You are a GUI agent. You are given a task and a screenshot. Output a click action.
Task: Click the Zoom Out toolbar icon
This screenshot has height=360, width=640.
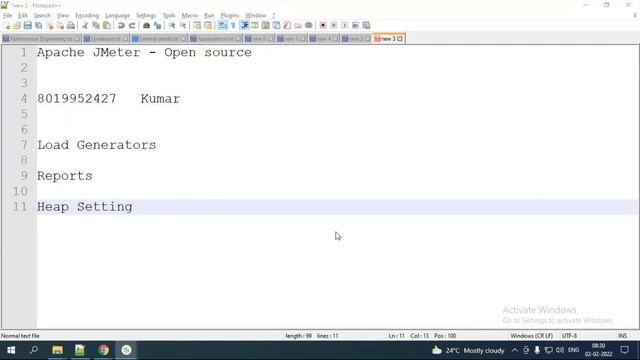[183, 26]
